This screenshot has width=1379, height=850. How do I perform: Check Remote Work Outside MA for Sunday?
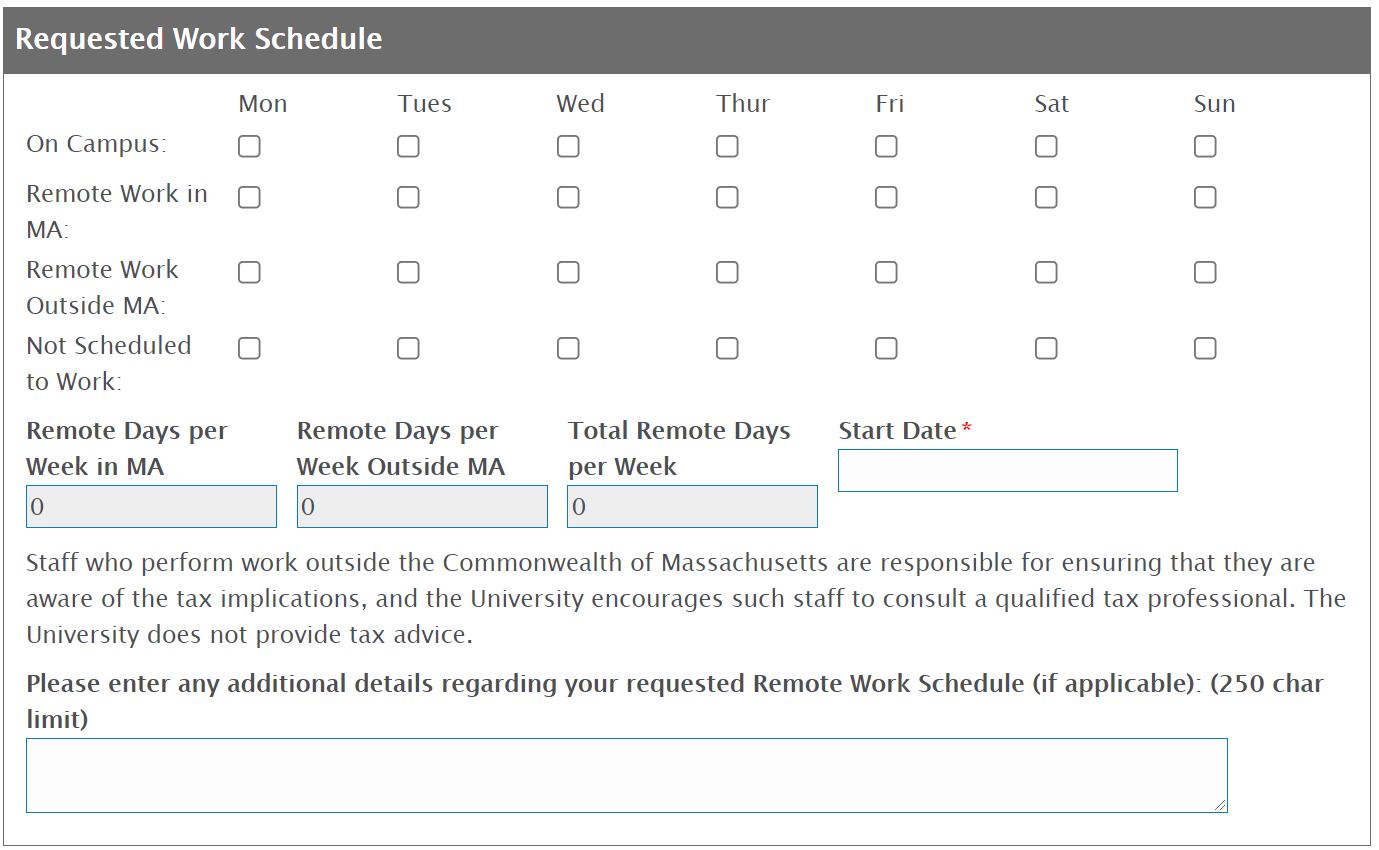1205,273
